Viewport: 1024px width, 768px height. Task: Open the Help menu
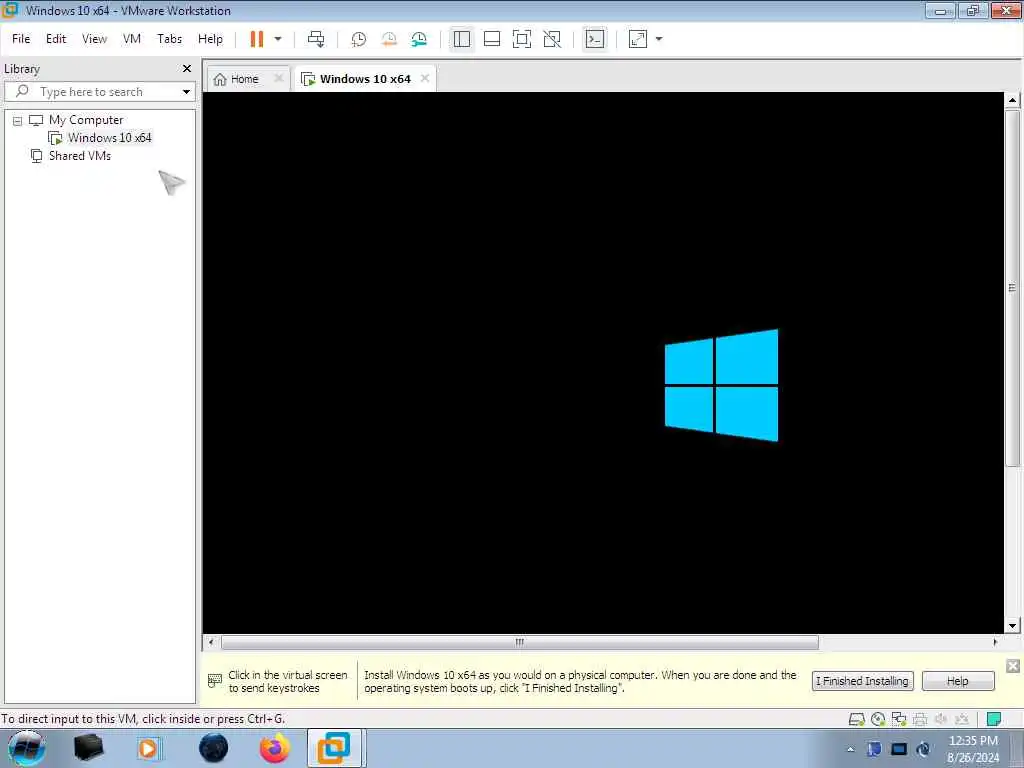coord(210,39)
